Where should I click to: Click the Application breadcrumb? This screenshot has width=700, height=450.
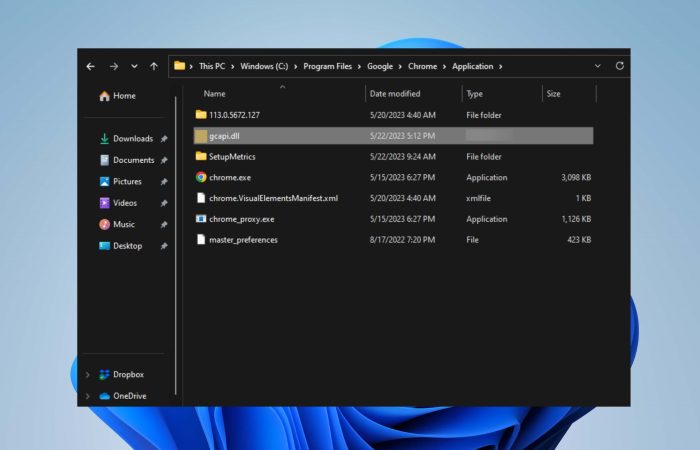(x=472, y=67)
